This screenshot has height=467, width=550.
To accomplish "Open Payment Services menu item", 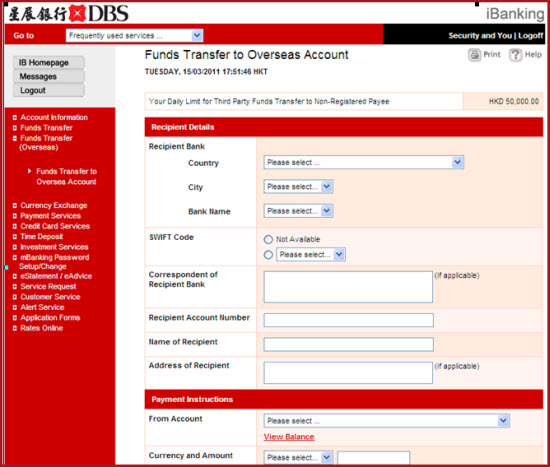I will coord(51,216).
